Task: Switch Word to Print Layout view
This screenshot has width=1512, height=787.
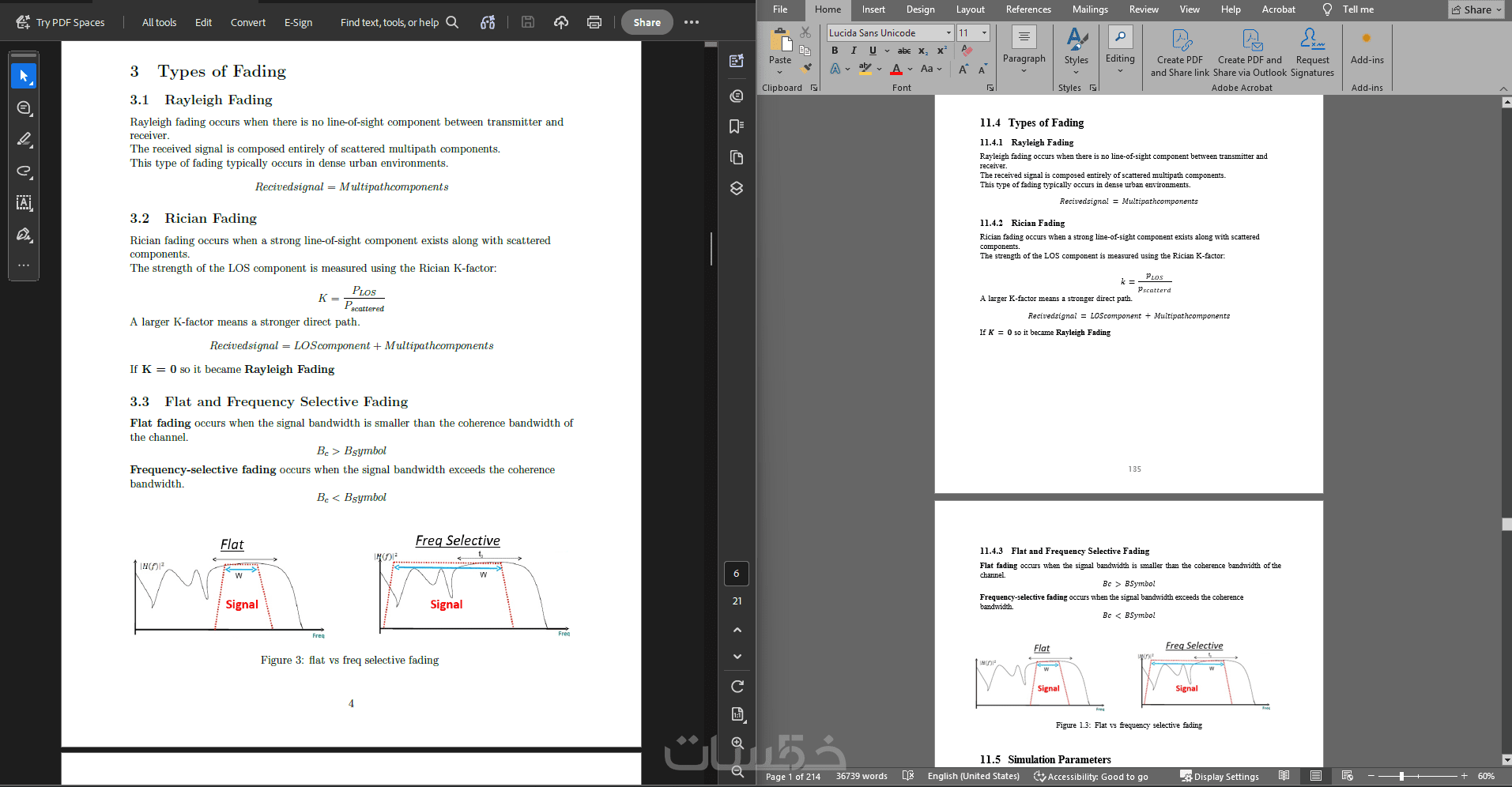Action: 1316,776
